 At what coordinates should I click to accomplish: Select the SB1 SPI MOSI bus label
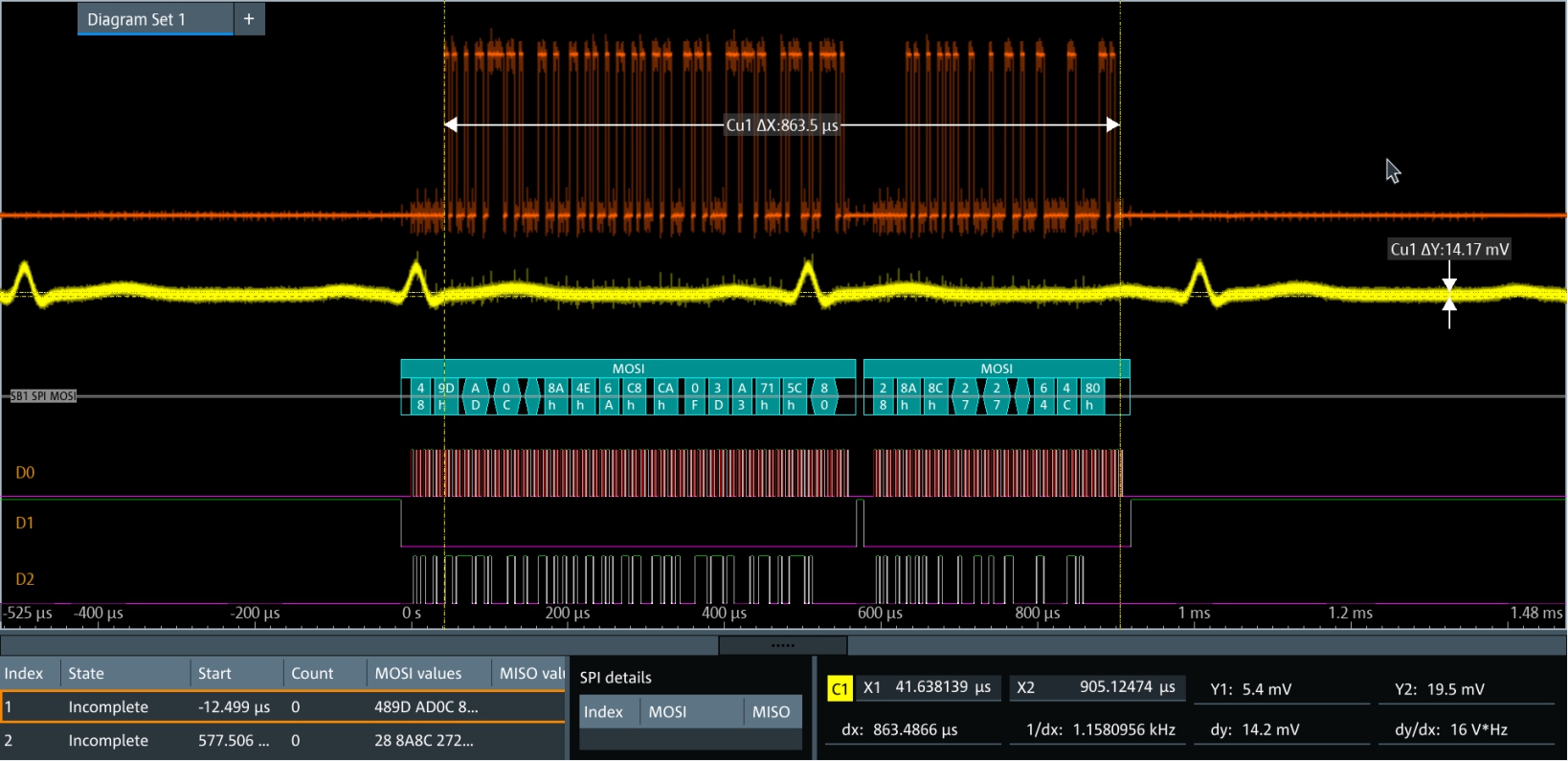[x=43, y=396]
